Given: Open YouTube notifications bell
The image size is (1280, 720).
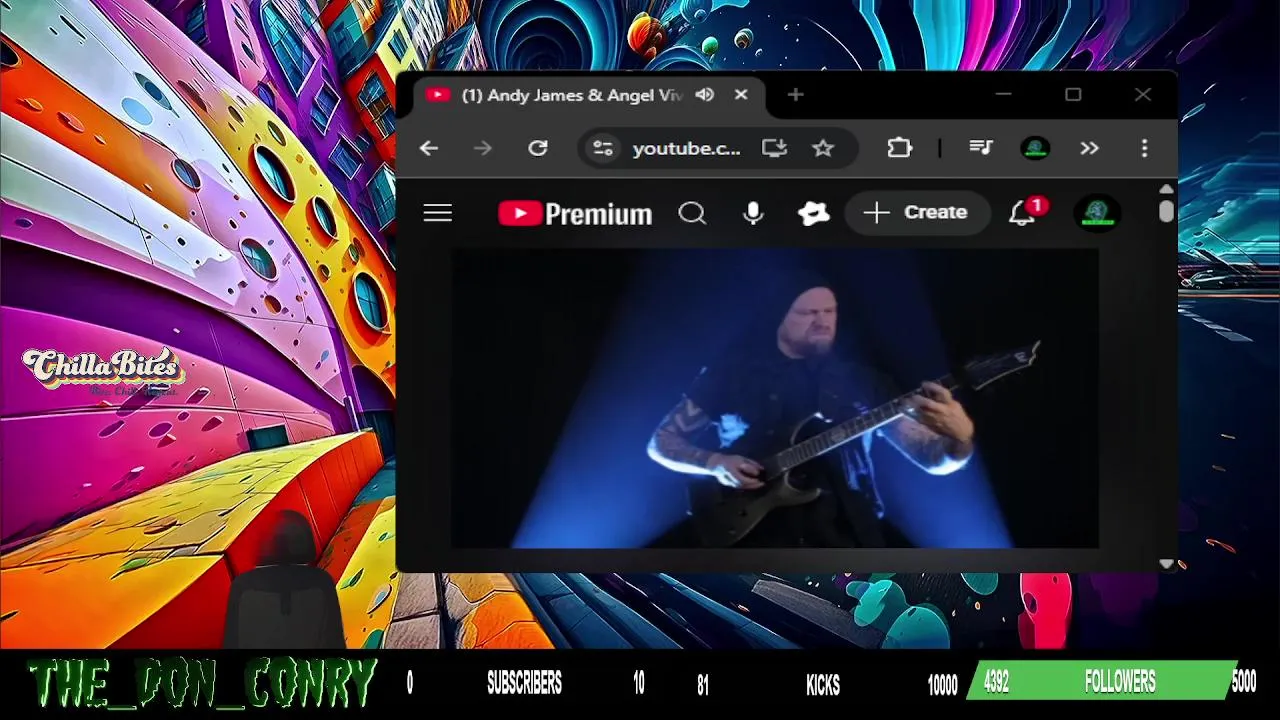Looking at the screenshot, I should coord(1024,212).
